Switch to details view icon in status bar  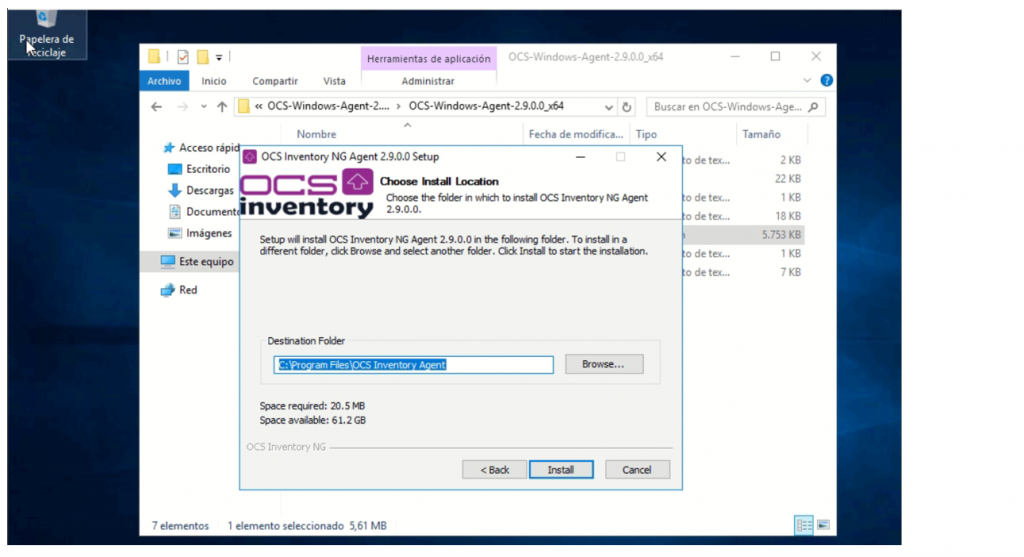click(x=804, y=525)
